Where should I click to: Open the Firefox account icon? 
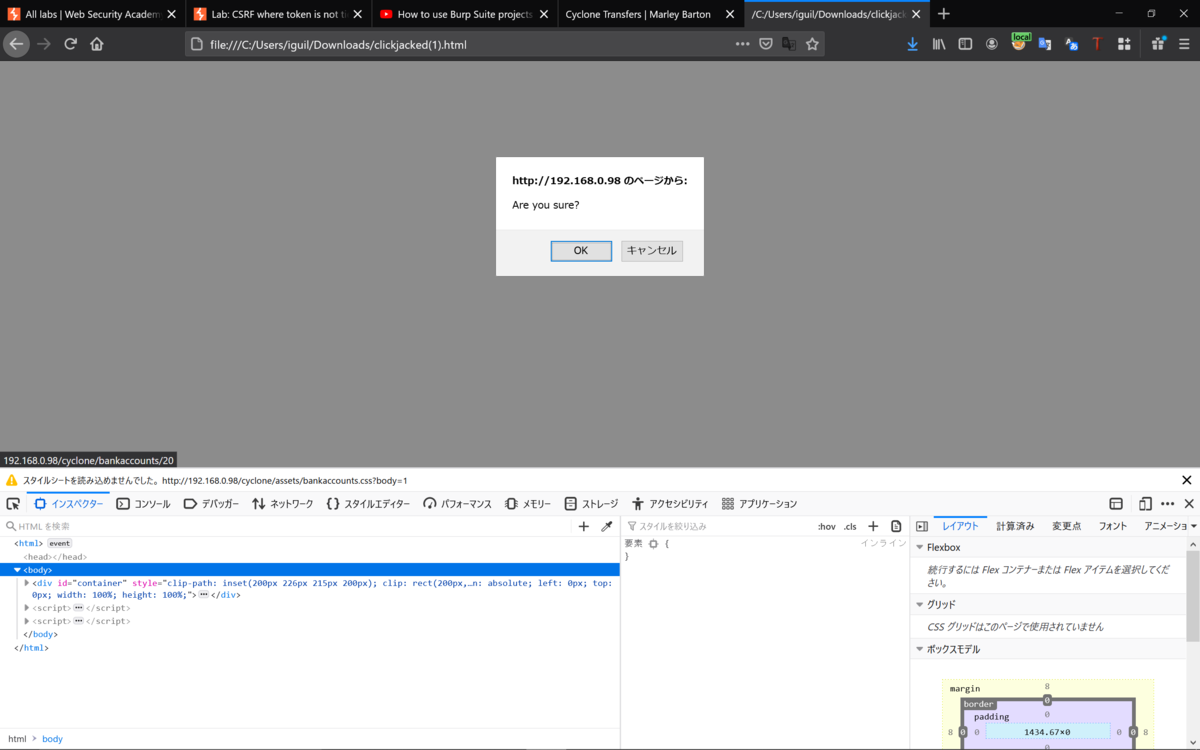(992, 44)
